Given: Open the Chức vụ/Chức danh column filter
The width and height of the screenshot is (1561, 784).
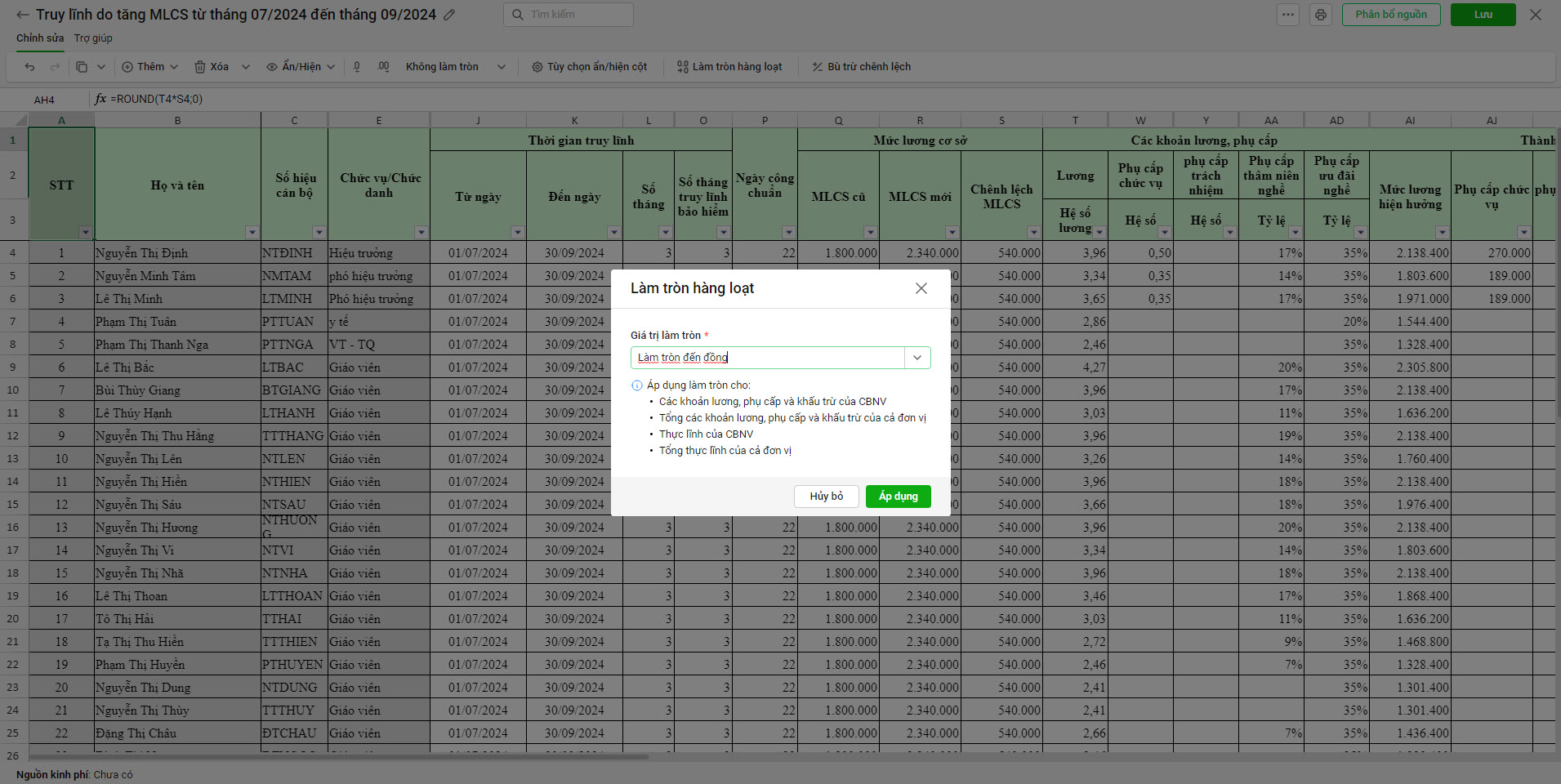Looking at the screenshot, I should click(421, 232).
